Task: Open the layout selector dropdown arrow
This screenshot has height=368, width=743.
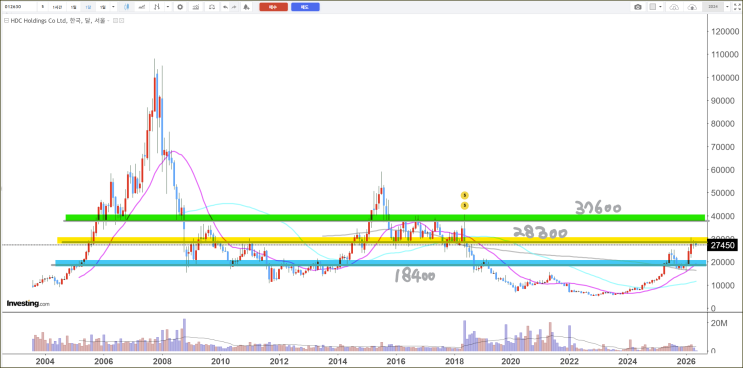Action: 661,7
